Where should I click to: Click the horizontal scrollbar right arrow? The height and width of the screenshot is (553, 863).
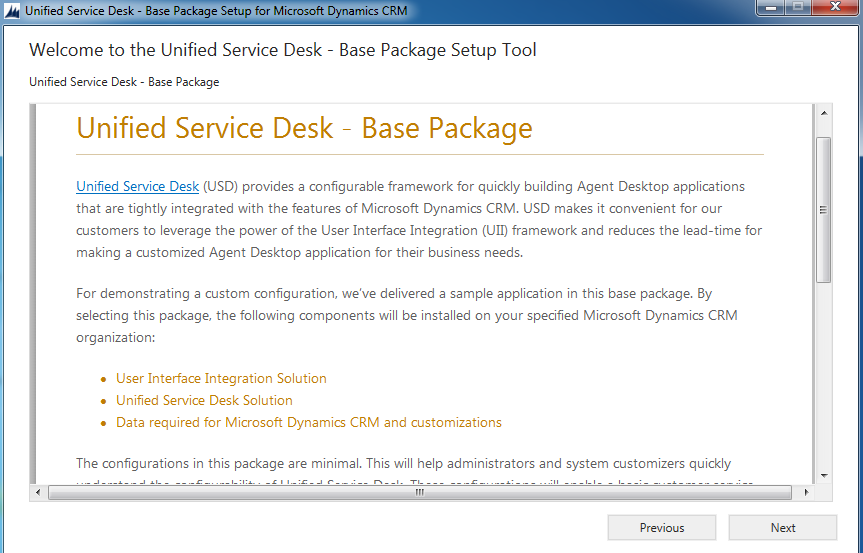805,492
